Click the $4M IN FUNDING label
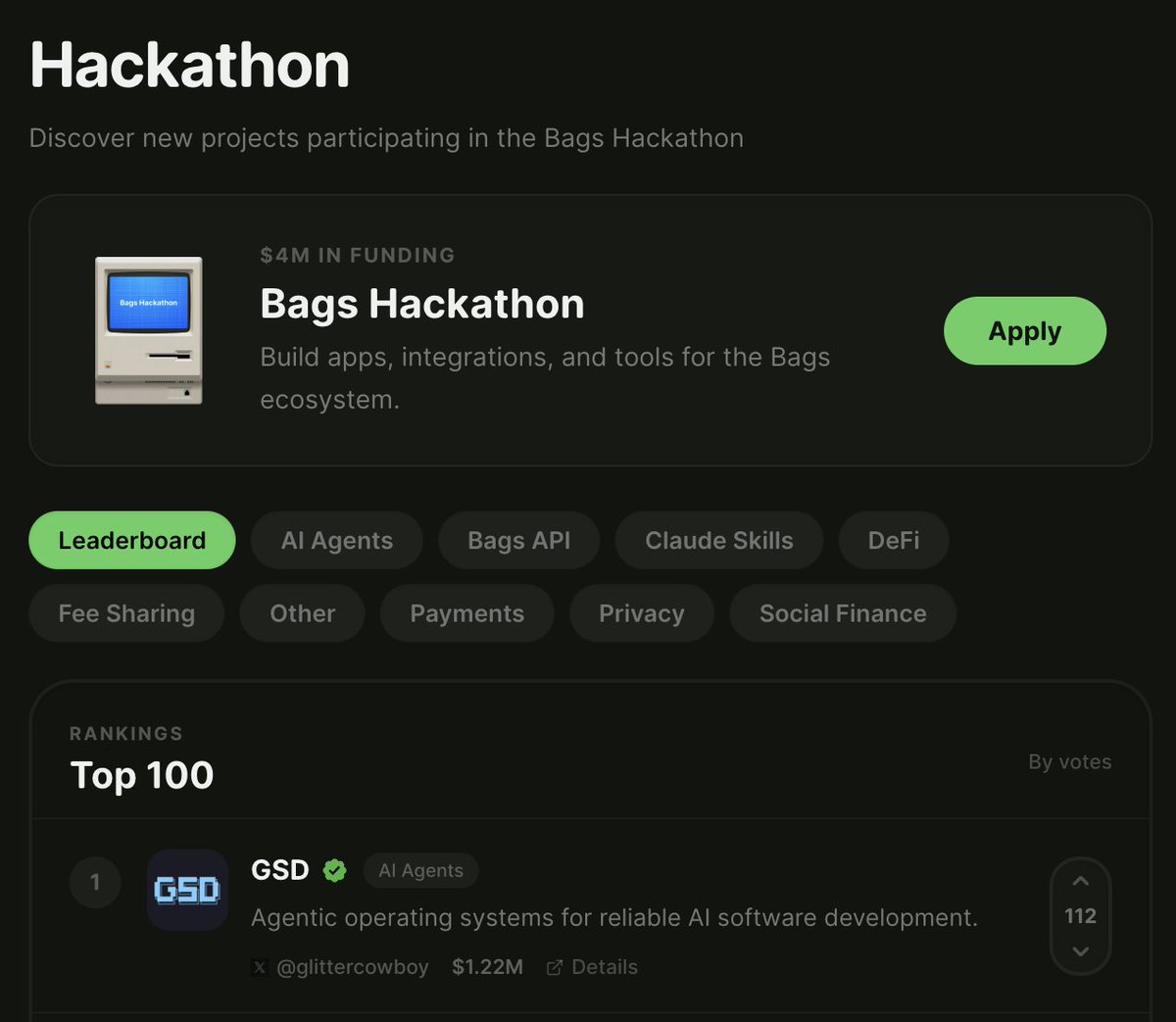 pos(358,256)
